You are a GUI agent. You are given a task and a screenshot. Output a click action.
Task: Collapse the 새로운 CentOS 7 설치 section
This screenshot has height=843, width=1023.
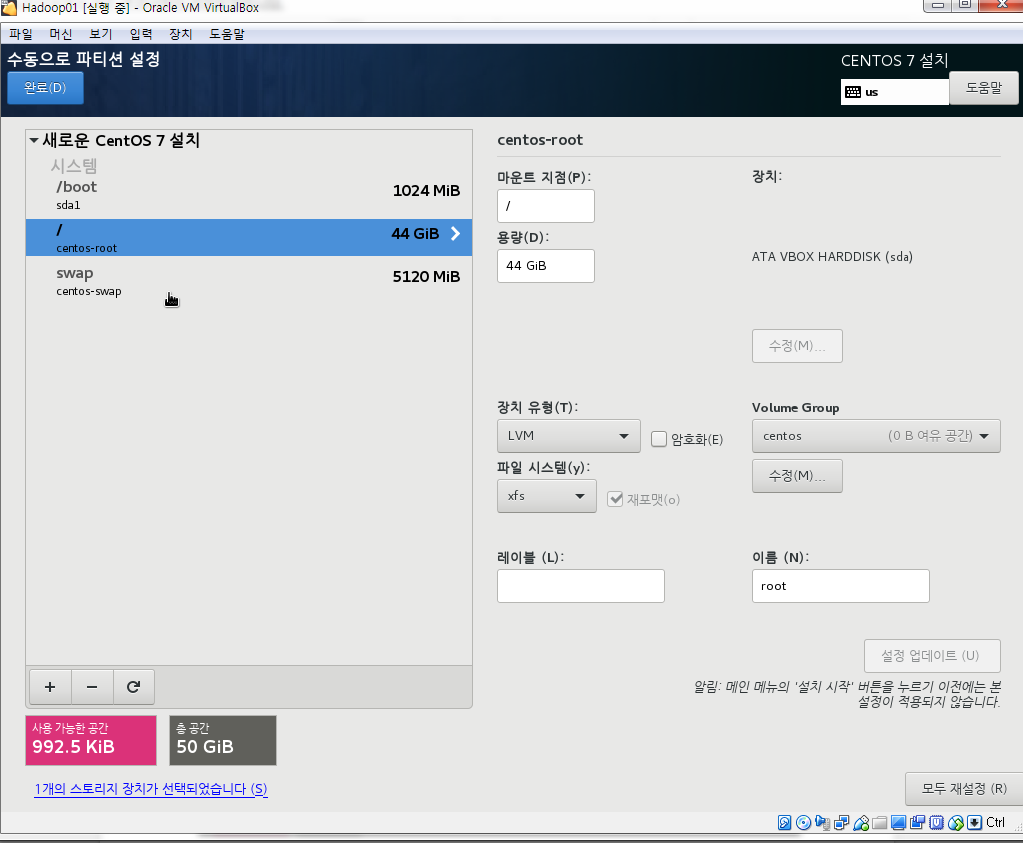(34, 140)
